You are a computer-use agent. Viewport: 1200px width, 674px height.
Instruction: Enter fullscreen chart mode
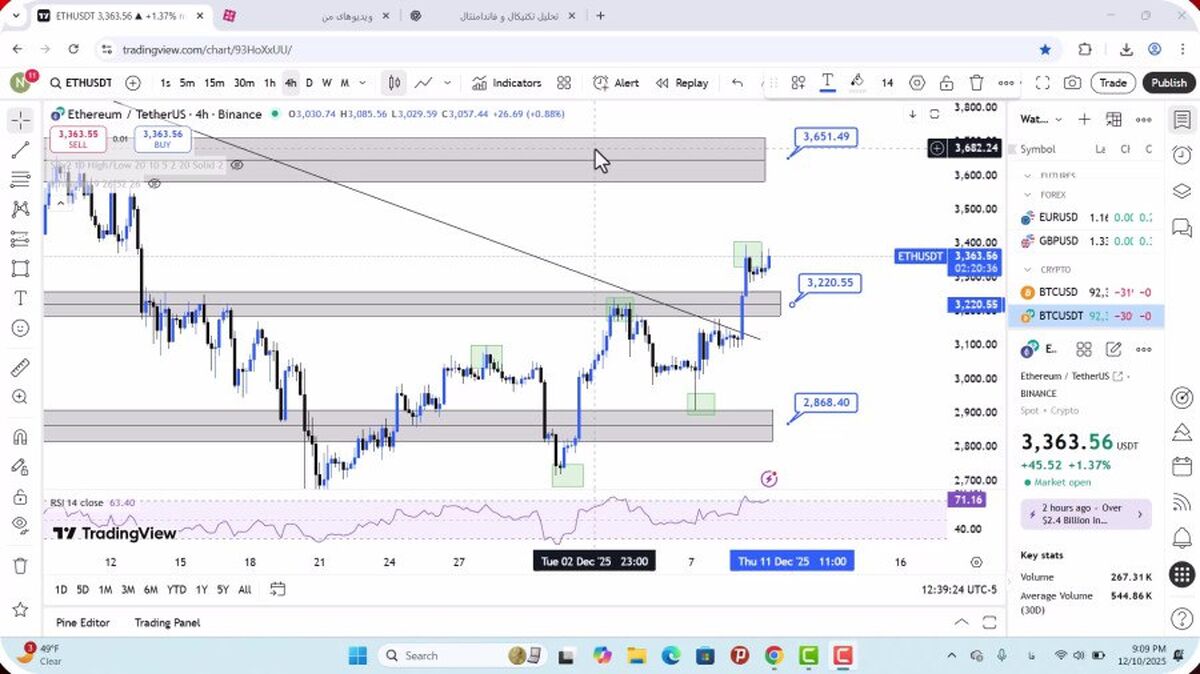(1042, 83)
